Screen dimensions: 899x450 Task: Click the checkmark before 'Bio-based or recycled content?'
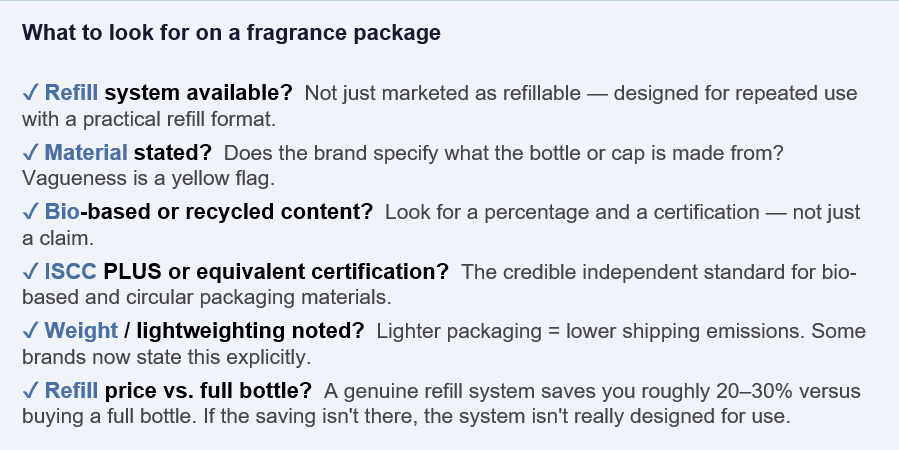30,212
